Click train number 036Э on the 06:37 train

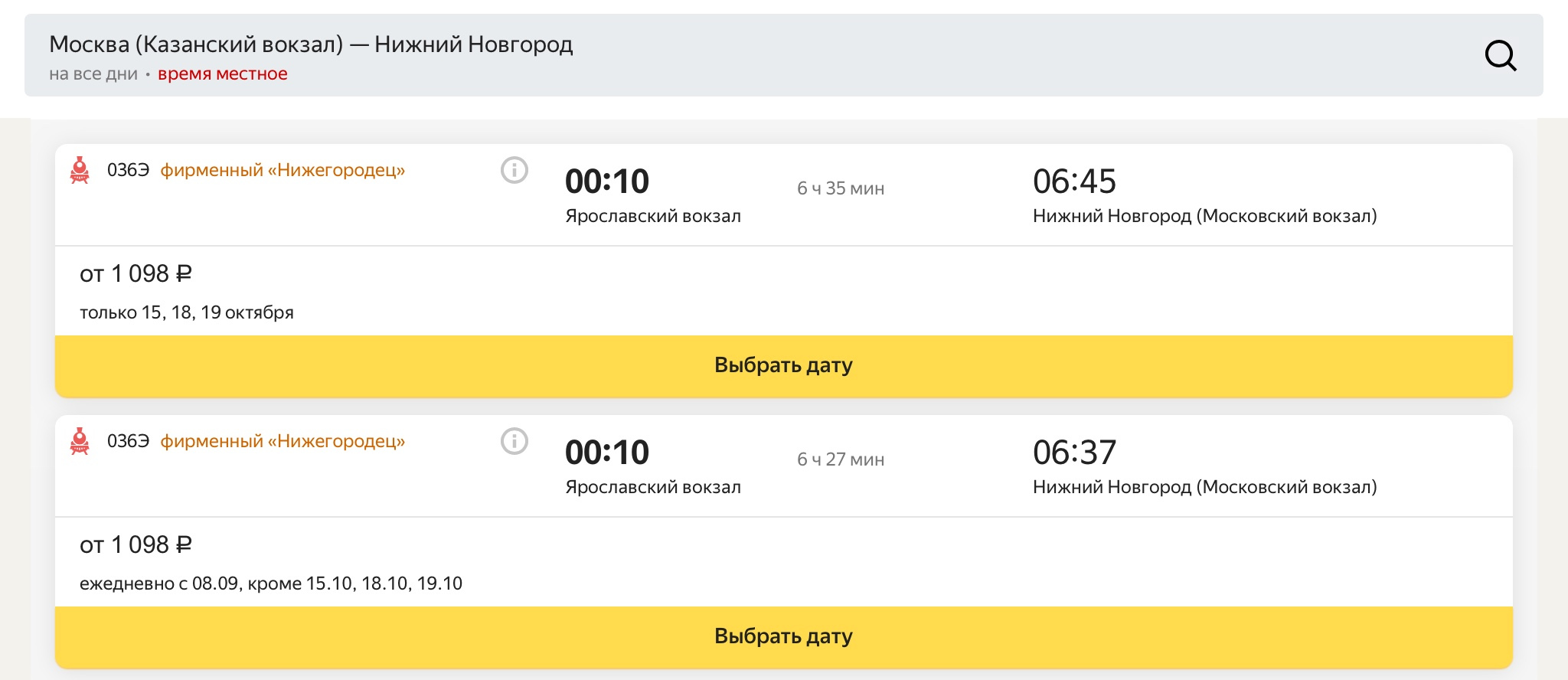click(128, 441)
